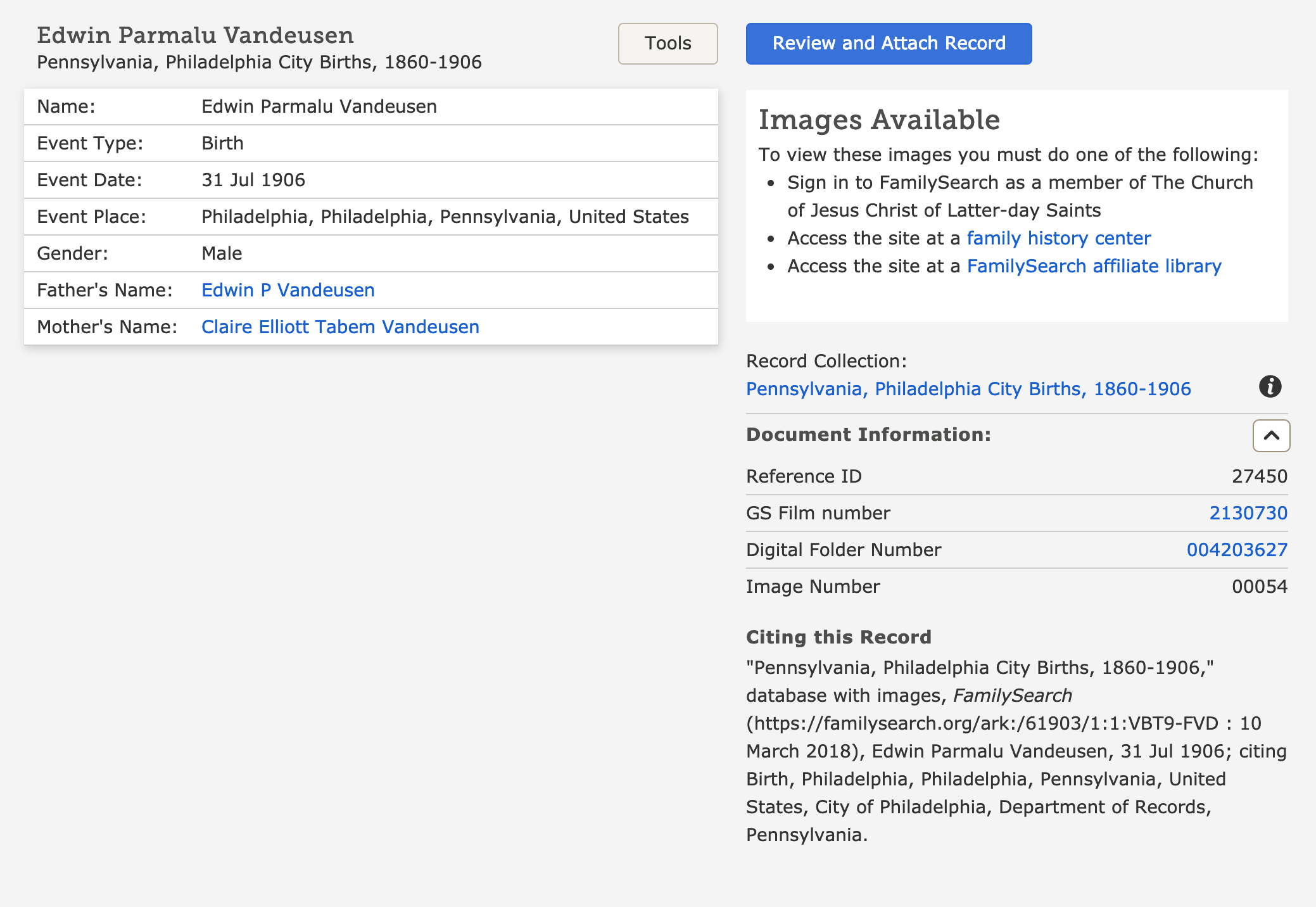
Task: Click the Edwin Parmalu Vandeusen page title
Action: pyautogui.click(x=195, y=35)
